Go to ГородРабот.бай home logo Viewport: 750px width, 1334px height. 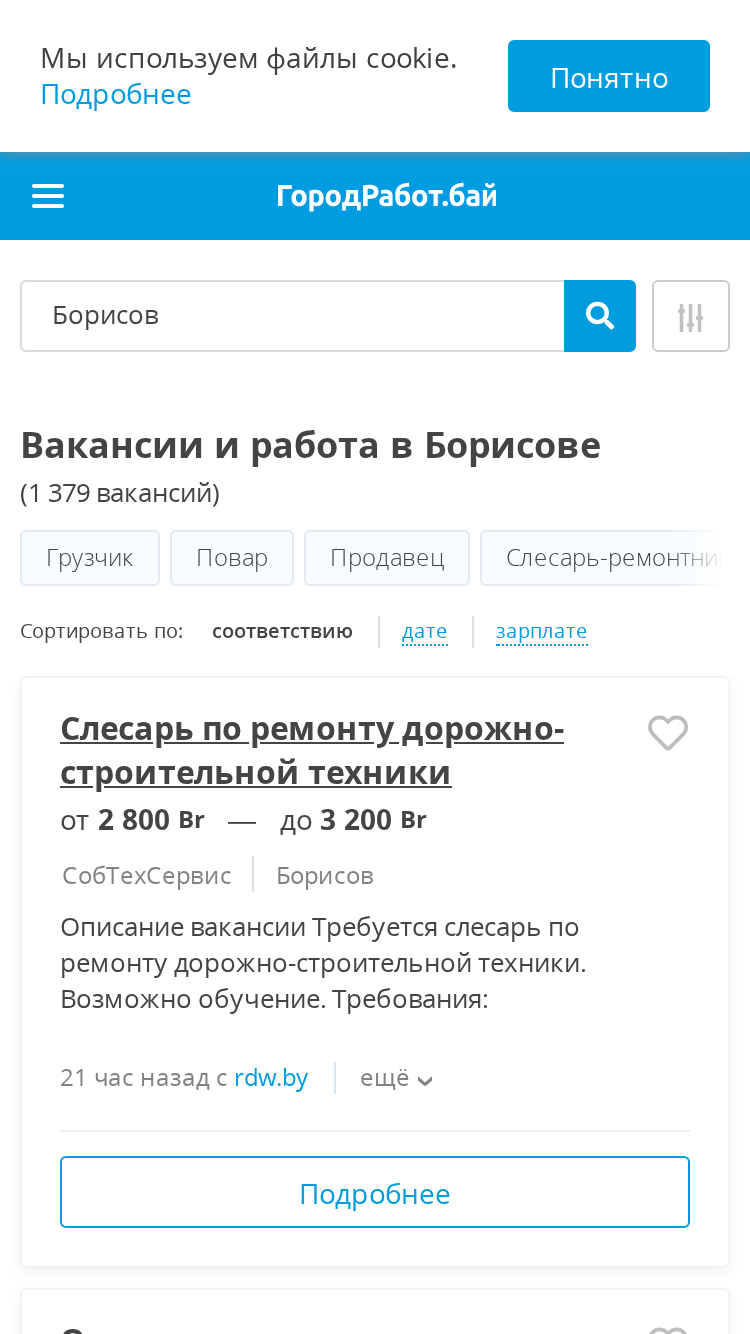pyautogui.click(x=387, y=196)
